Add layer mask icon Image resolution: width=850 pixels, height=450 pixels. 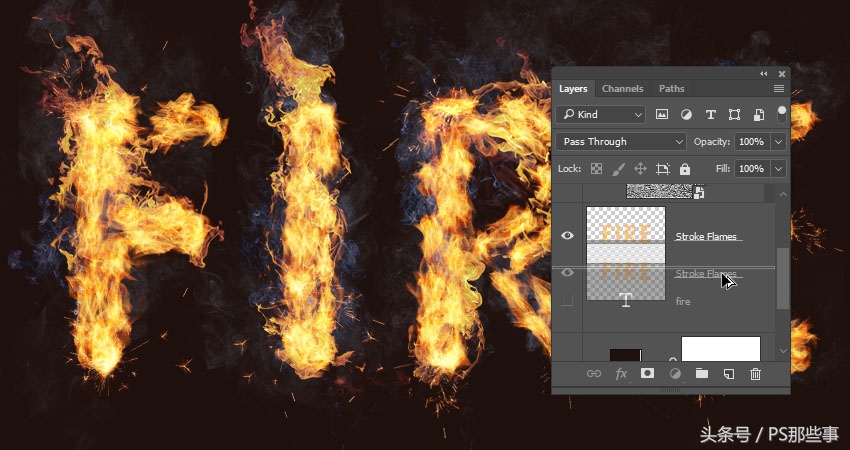tap(647, 373)
